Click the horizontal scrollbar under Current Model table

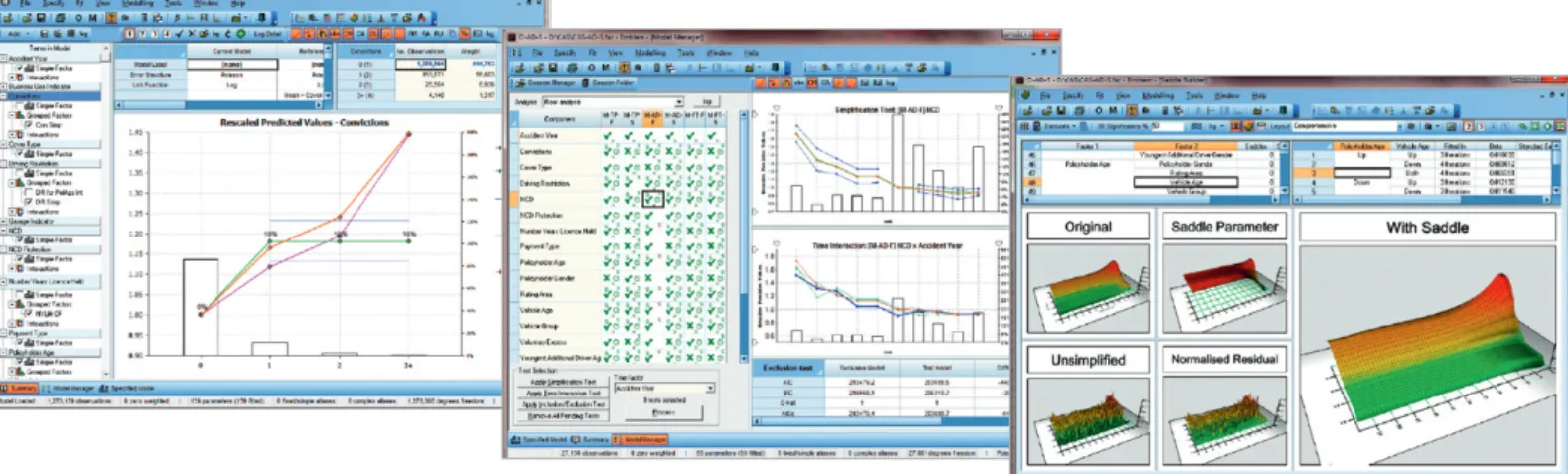click(x=220, y=105)
